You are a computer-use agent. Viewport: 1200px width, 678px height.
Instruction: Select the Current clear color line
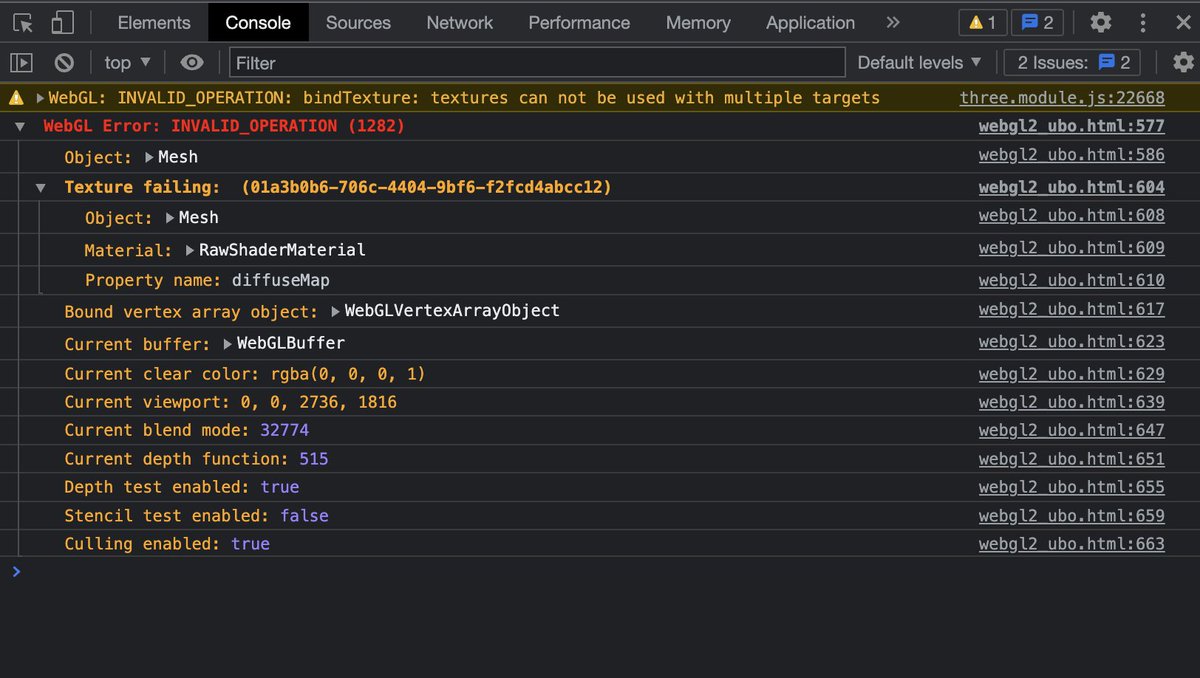point(245,374)
